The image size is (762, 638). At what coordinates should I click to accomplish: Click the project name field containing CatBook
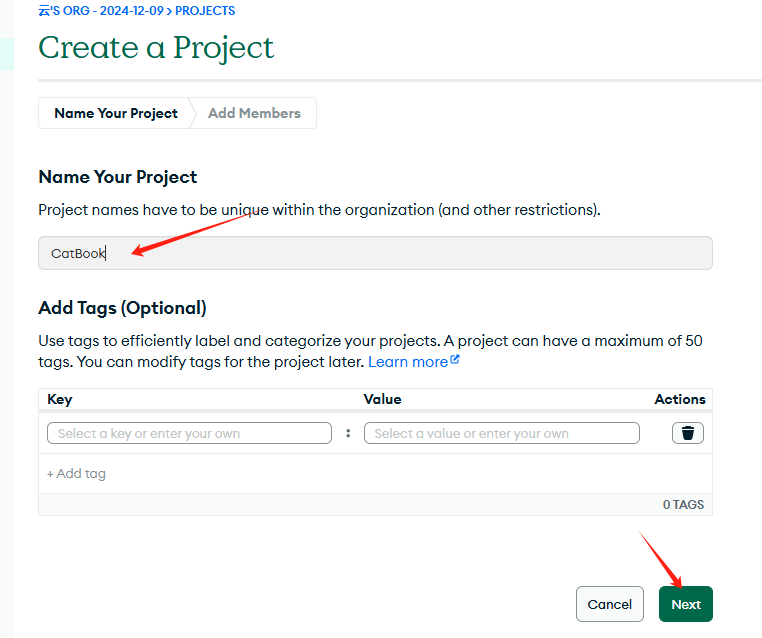(375, 253)
